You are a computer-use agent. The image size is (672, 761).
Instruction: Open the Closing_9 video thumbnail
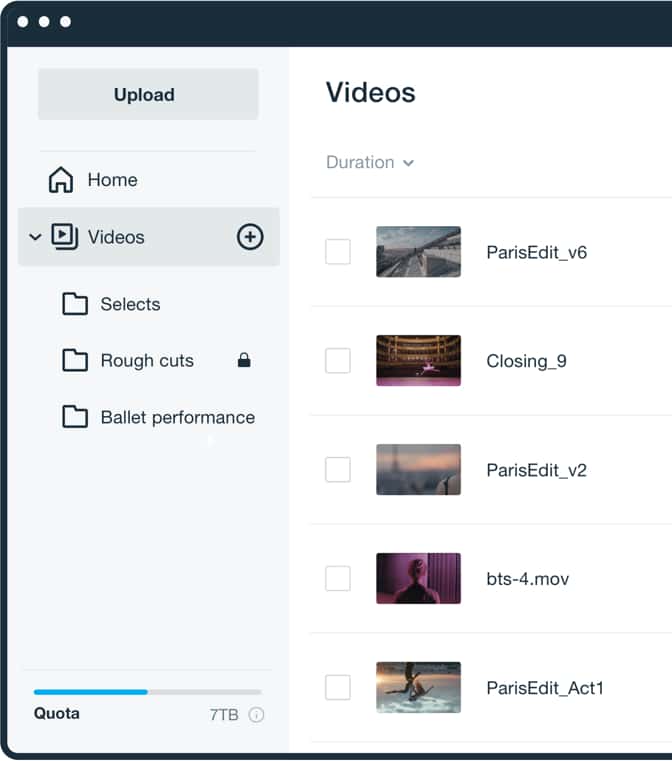tap(418, 360)
